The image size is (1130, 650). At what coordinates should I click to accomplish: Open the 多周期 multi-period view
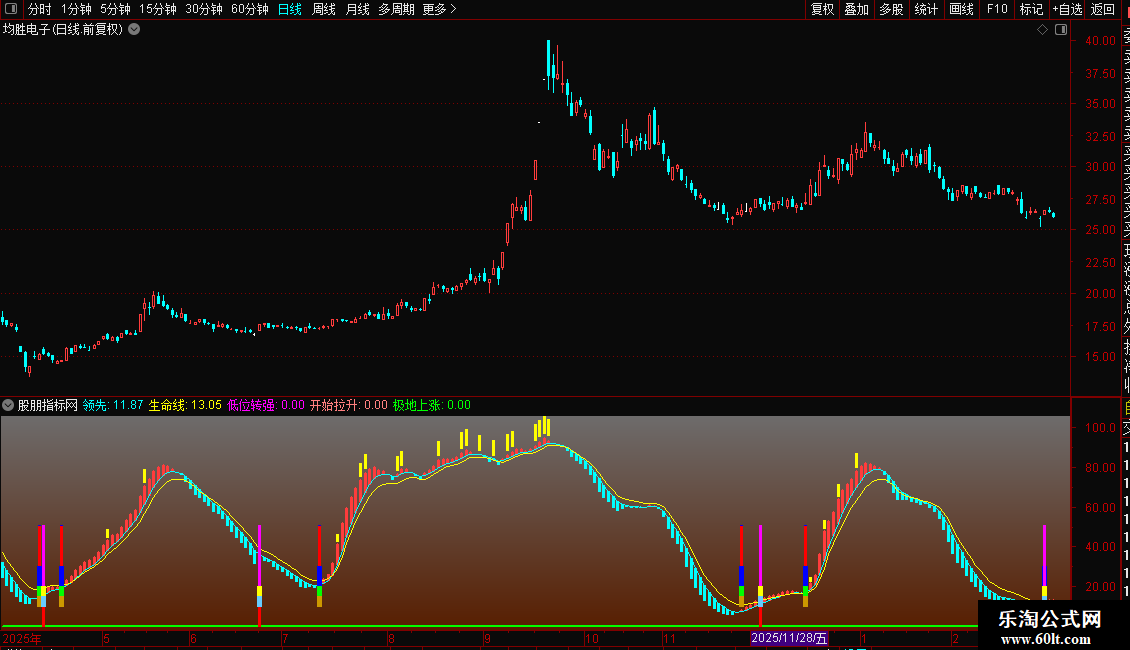[396, 9]
